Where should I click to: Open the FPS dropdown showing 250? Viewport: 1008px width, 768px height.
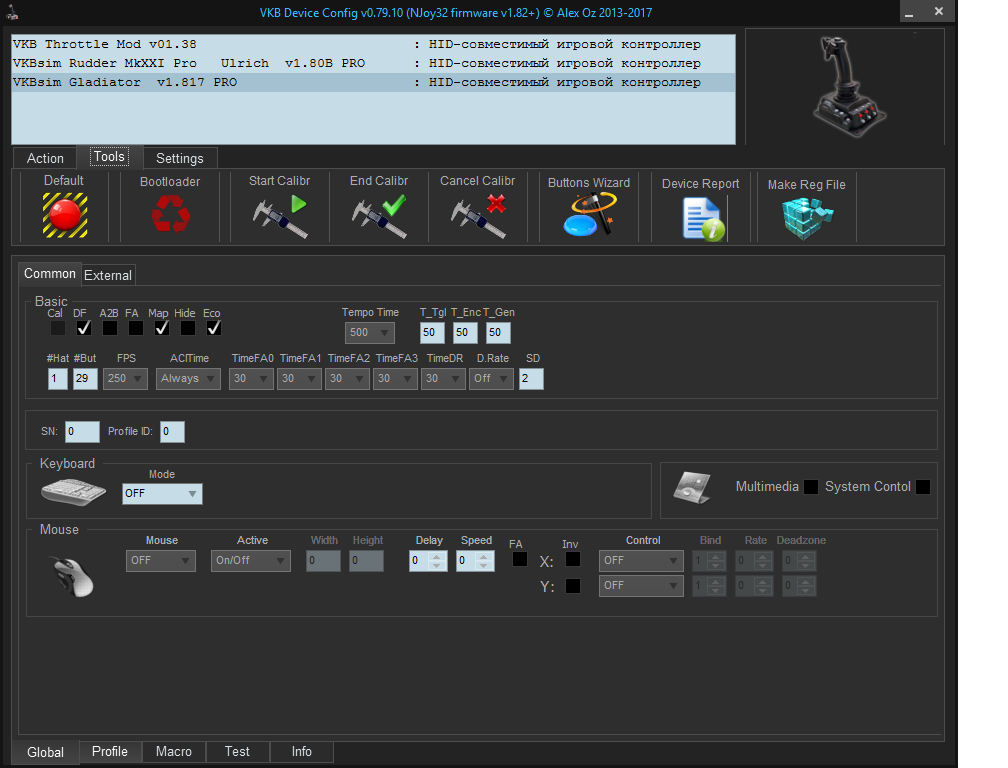point(125,379)
